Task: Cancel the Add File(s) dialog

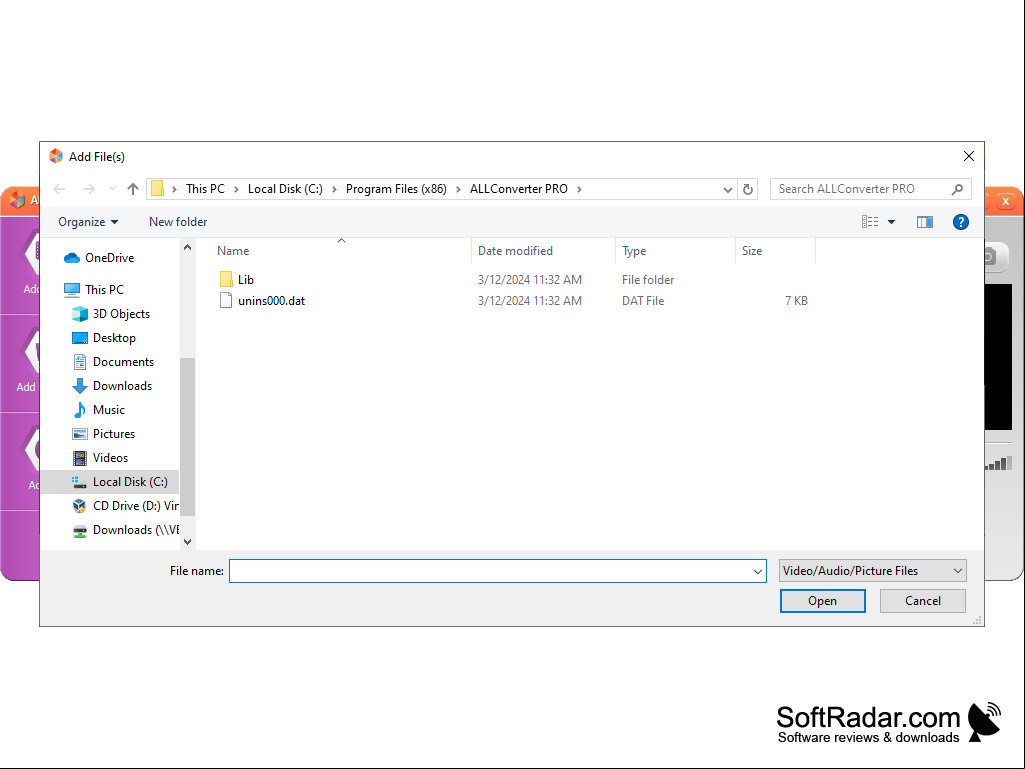Action: (922, 601)
